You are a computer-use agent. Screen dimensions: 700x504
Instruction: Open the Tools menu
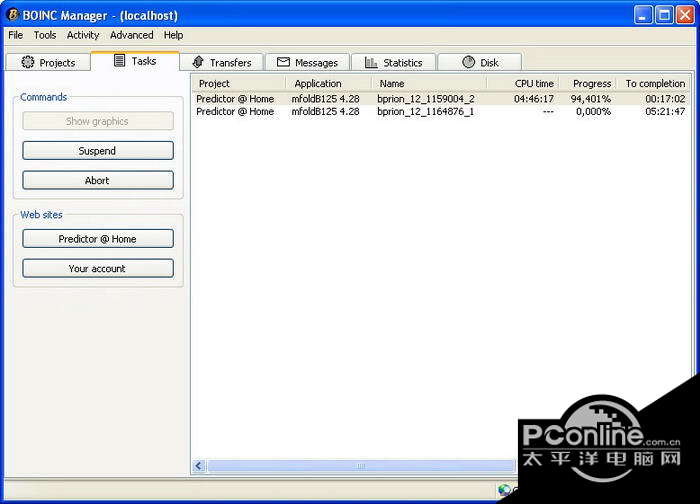coord(45,35)
